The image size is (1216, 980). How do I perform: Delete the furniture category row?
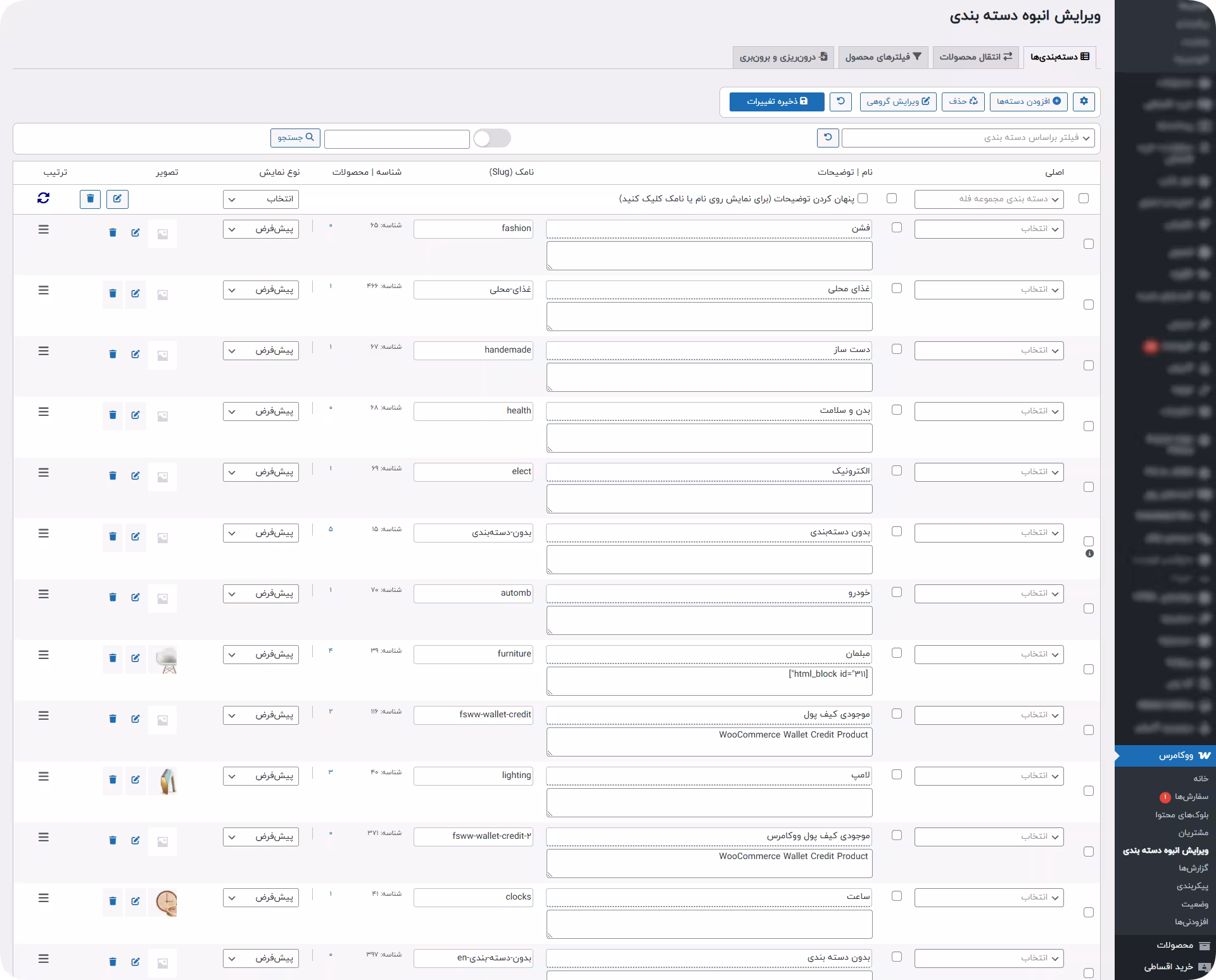113,658
